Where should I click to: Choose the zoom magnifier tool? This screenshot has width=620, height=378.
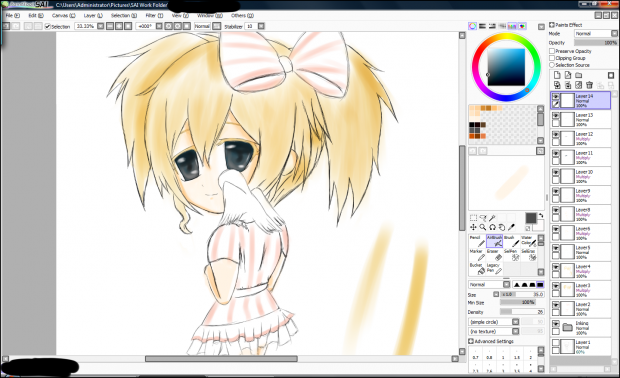483,227
